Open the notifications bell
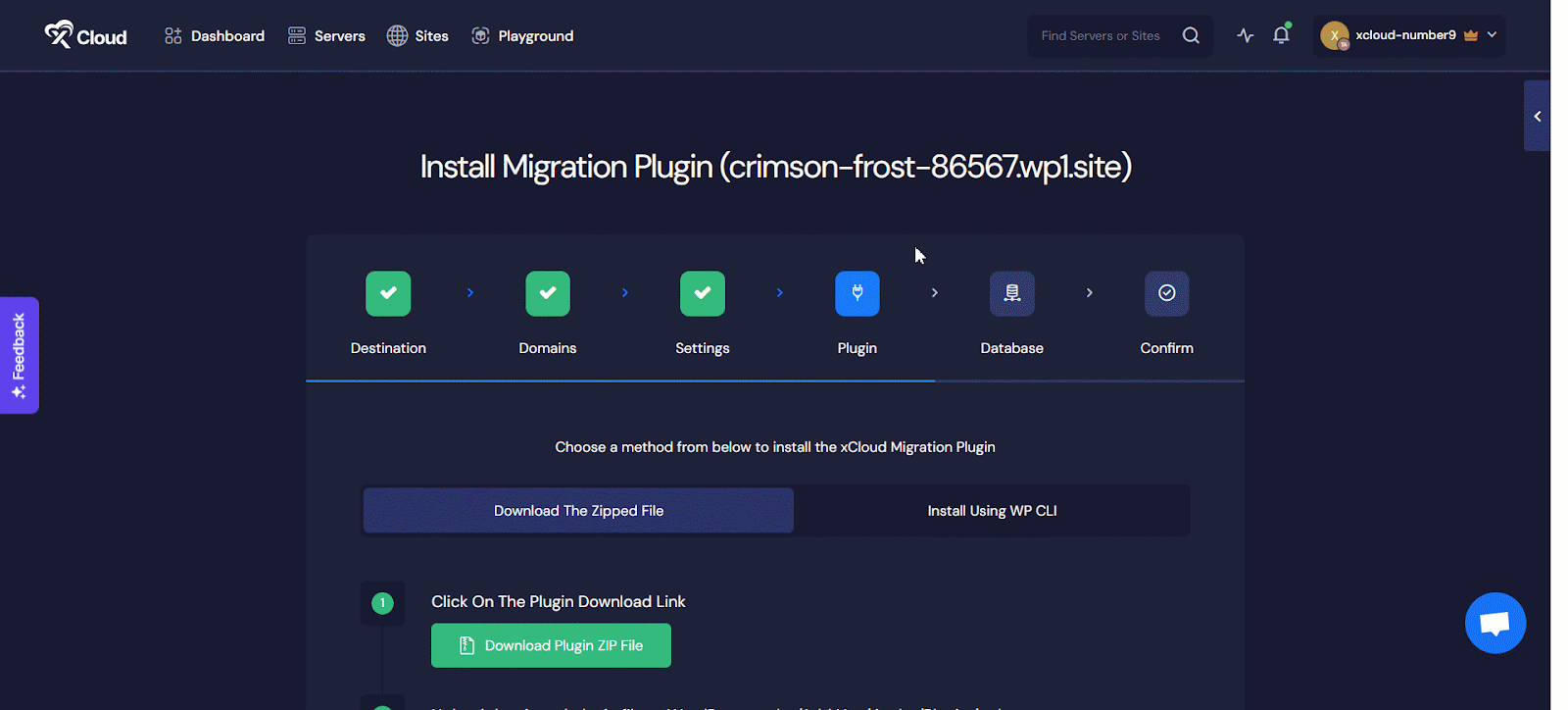 click(x=1281, y=35)
